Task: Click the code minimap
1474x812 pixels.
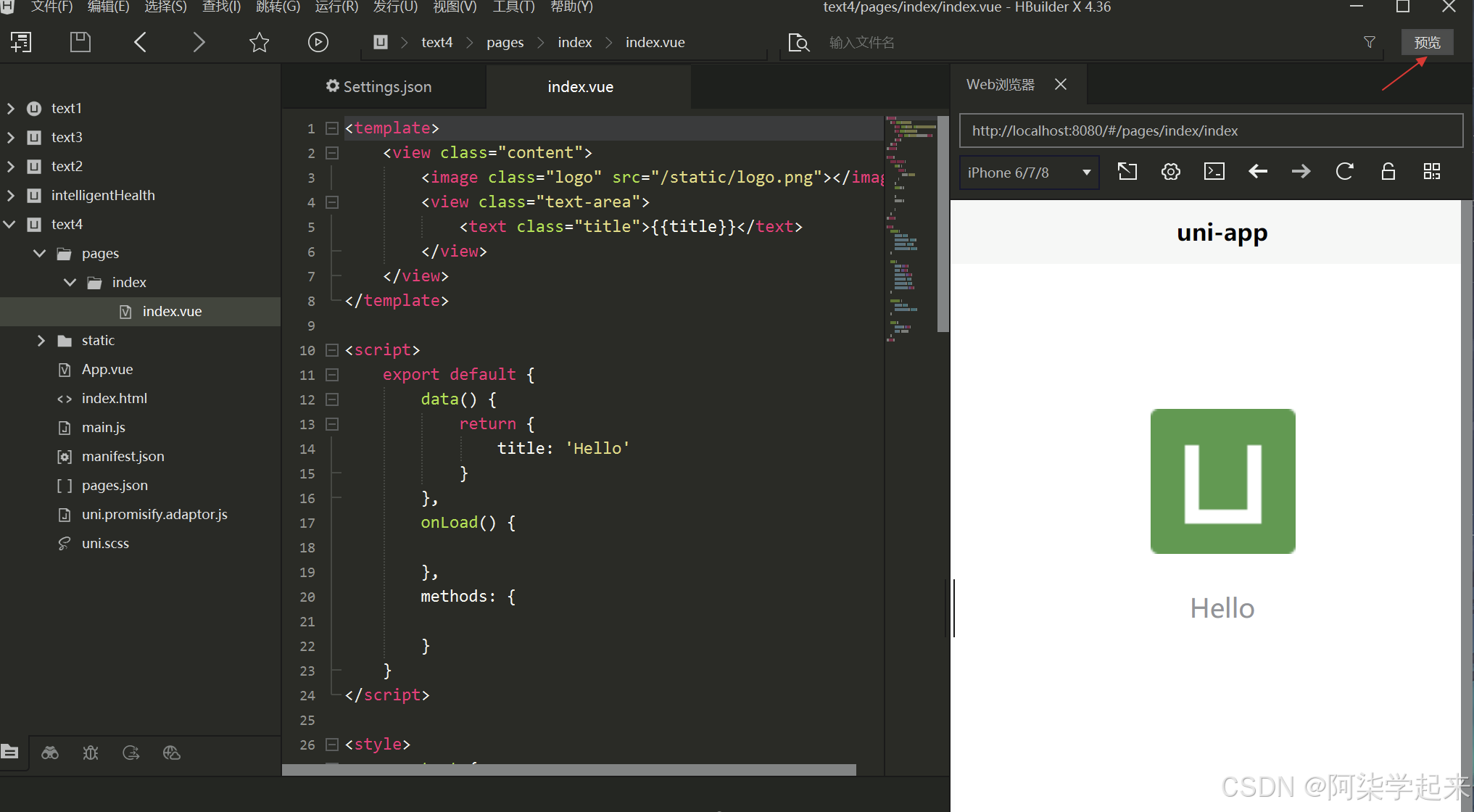Action: coord(911,228)
